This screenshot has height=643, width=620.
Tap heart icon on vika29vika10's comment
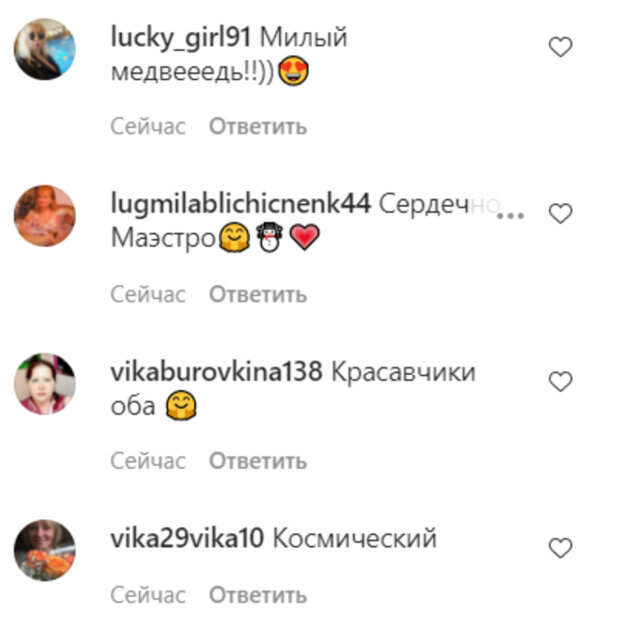tap(560, 548)
